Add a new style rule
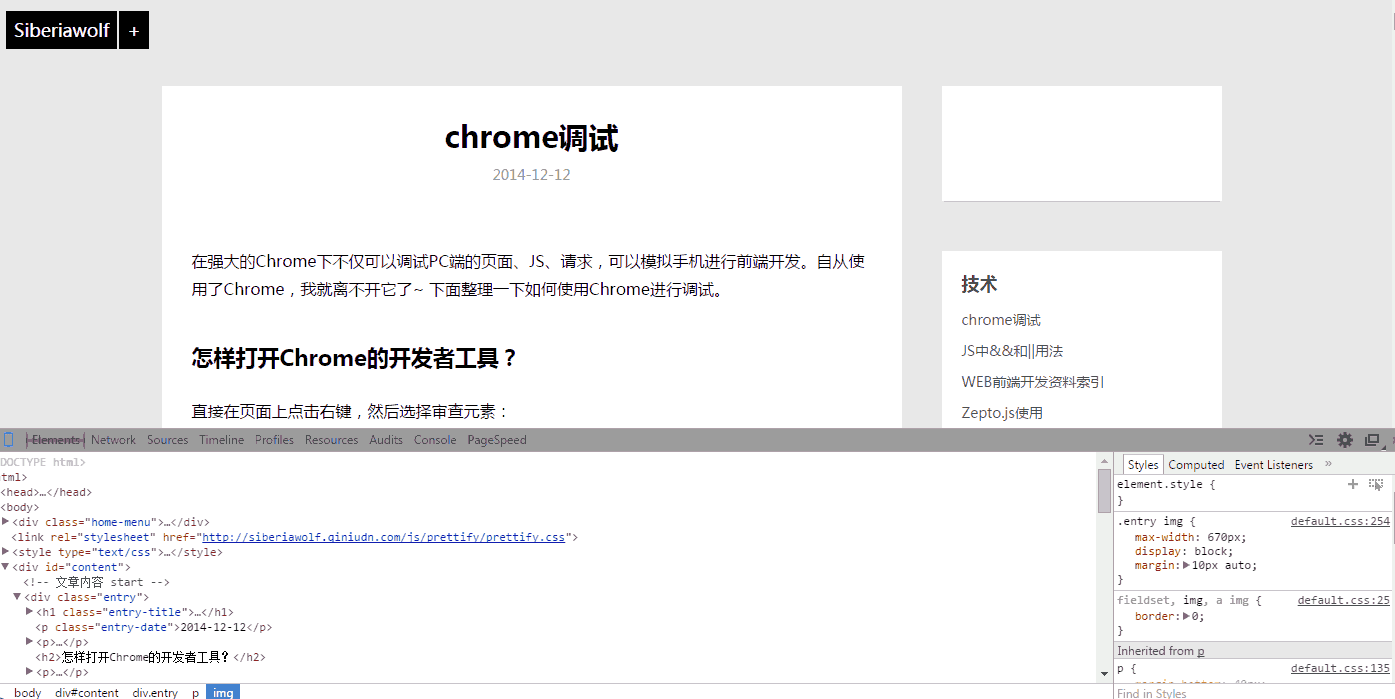The height and width of the screenshot is (699, 1395). click(x=1353, y=484)
